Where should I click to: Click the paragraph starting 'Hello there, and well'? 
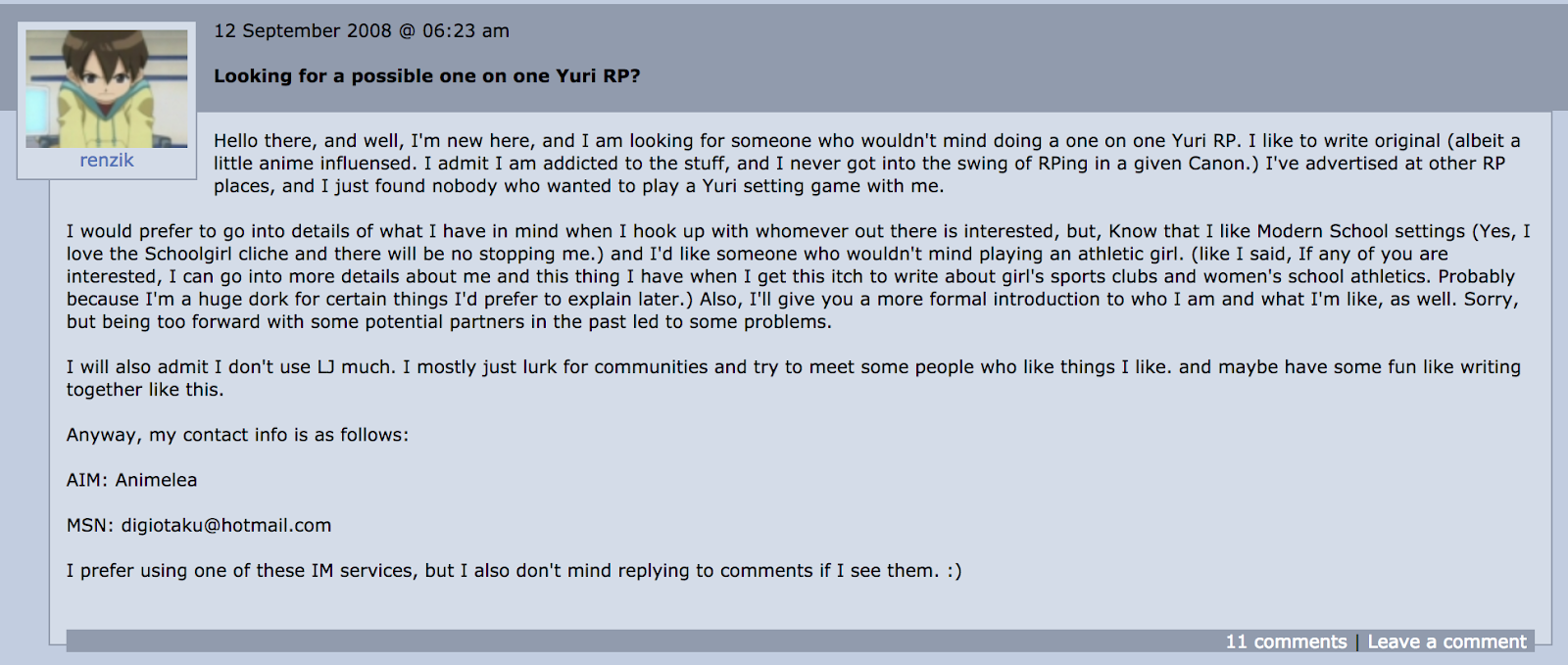tap(866, 164)
